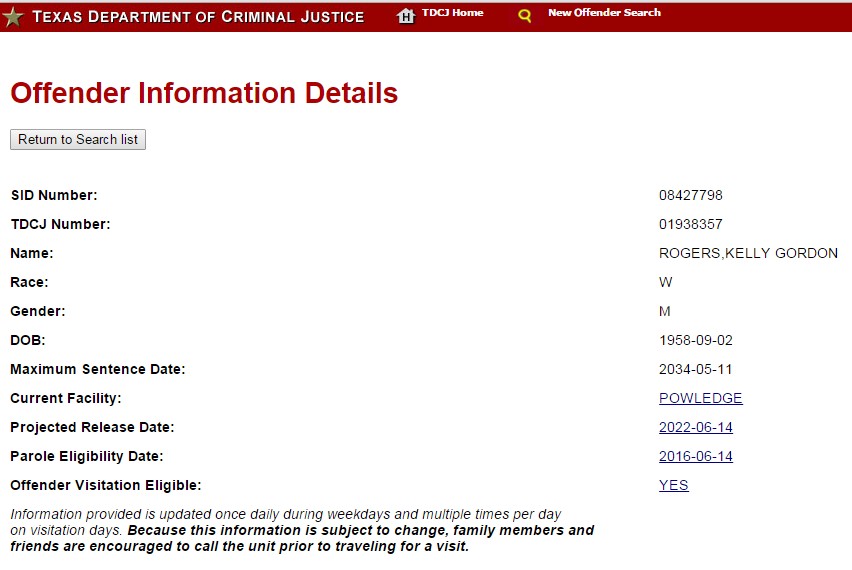
Task: Click the TDCJ star logo icon
Action: (x=13, y=17)
